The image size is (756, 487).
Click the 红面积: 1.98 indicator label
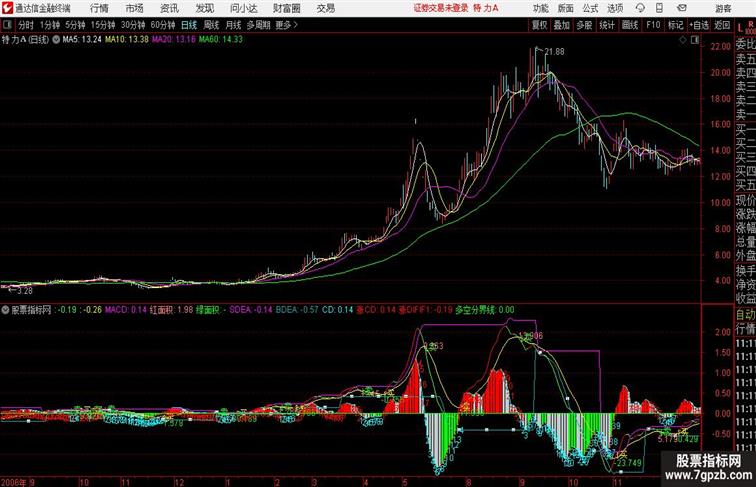point(172,310)
